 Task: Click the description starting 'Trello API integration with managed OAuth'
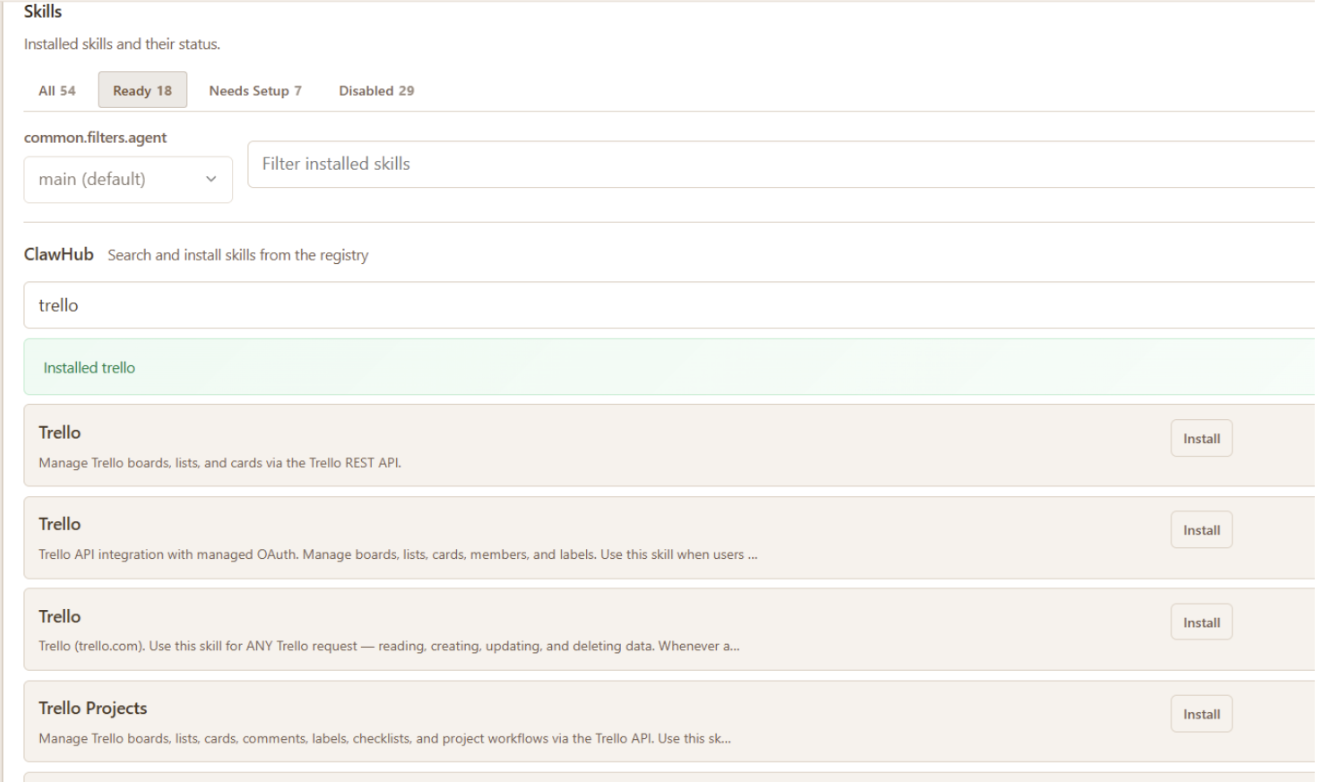[x=397, y=554]
